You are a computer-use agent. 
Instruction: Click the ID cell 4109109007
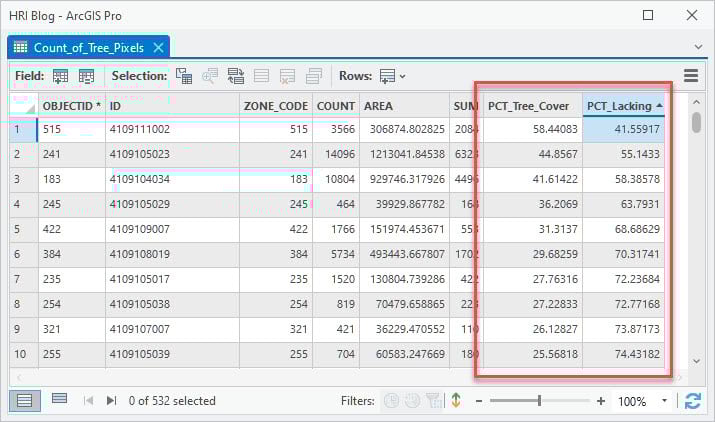point(172,229)
